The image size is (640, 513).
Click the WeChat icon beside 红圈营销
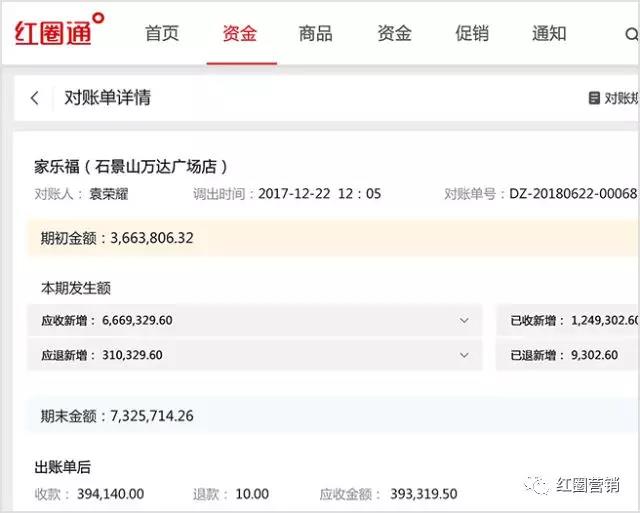(x=540, y=485)
